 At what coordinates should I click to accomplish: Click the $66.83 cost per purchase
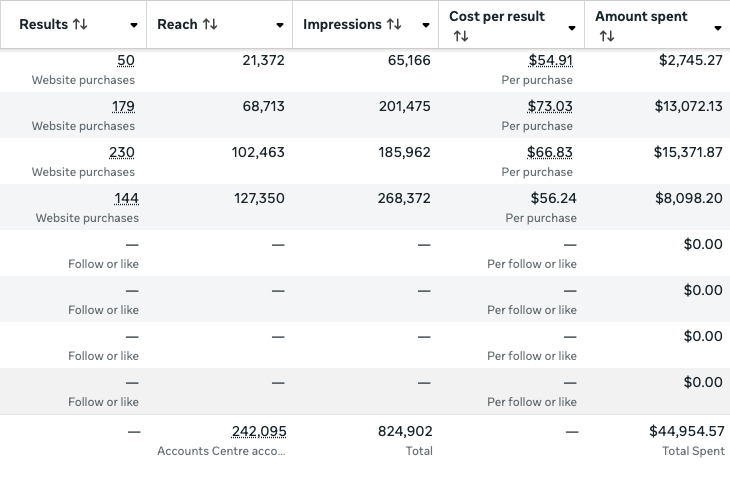pos(550,153)
